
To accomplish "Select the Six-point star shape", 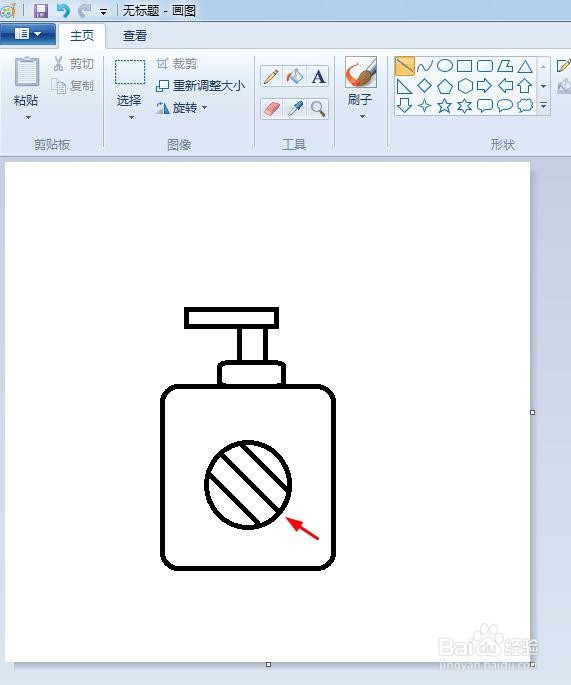I will pyautogui.click(x=464, y=106).
